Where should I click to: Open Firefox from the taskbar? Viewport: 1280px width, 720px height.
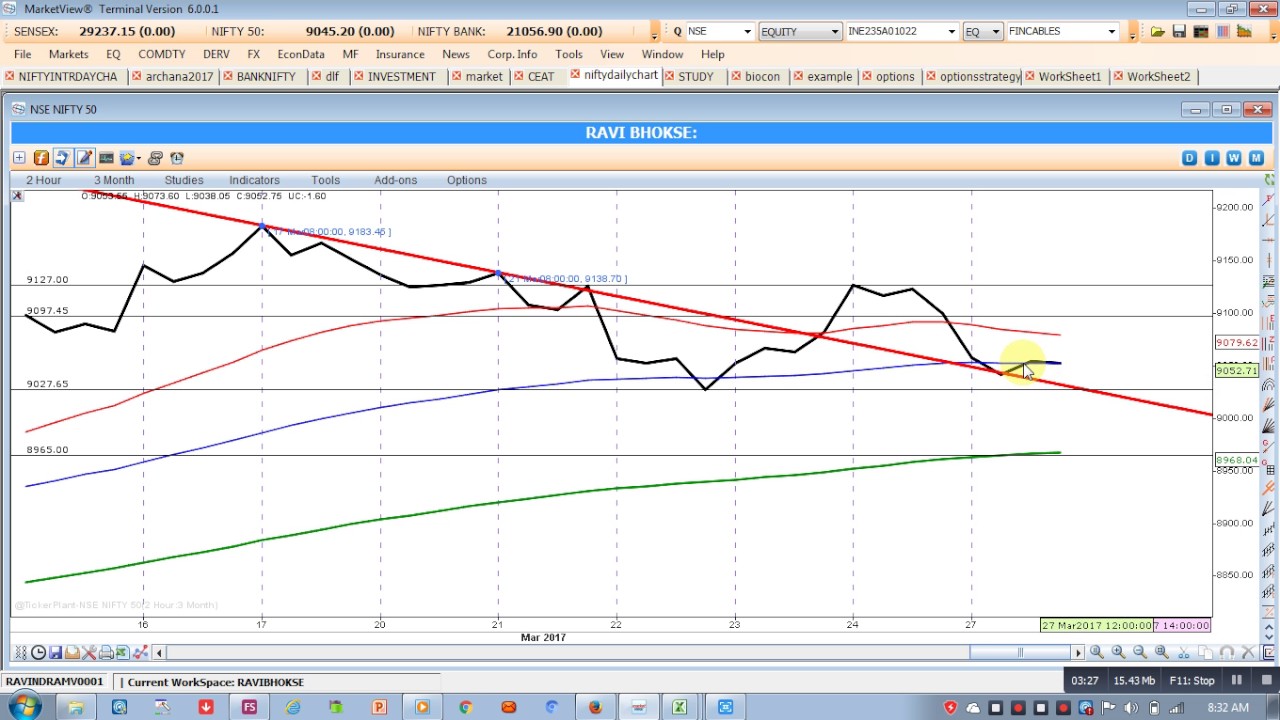[x=595, y=707]
